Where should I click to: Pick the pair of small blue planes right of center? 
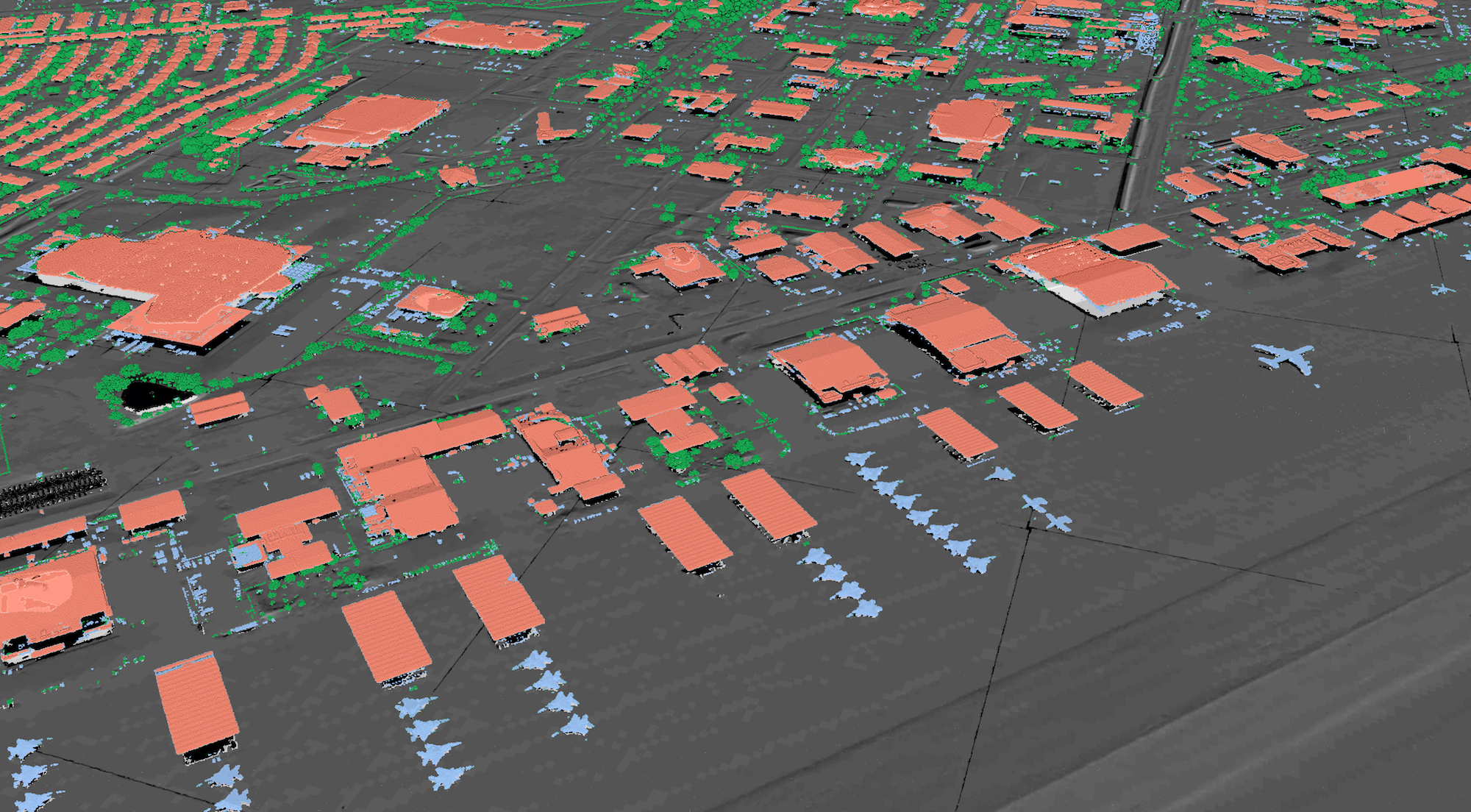point(1046,513)
